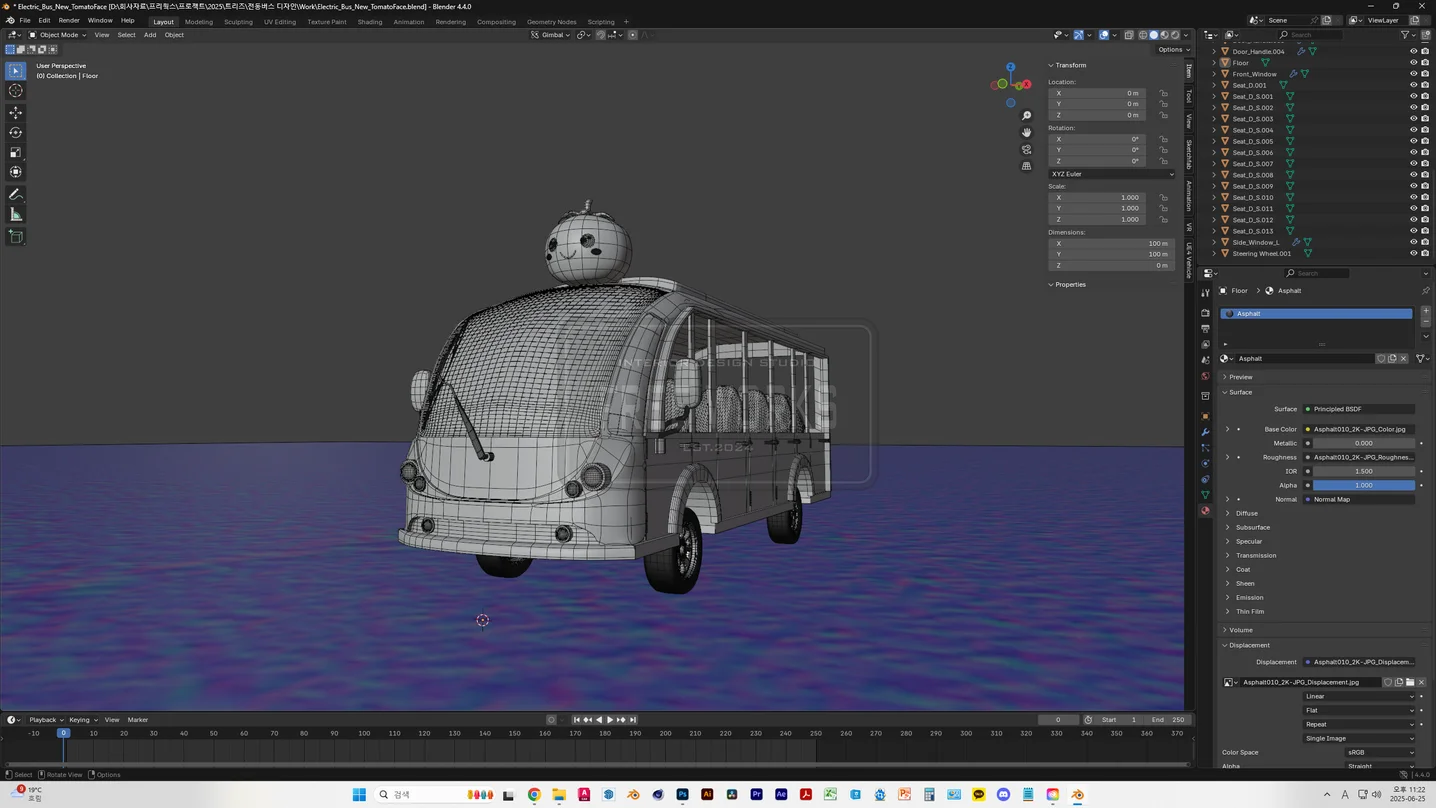Expand the Emission section
Screen dimensions: 1436x808
coord(1249,598)
